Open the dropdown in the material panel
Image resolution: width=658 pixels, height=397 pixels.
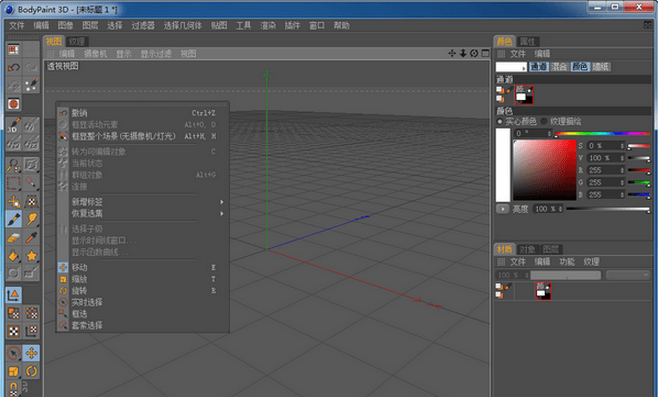628,275
